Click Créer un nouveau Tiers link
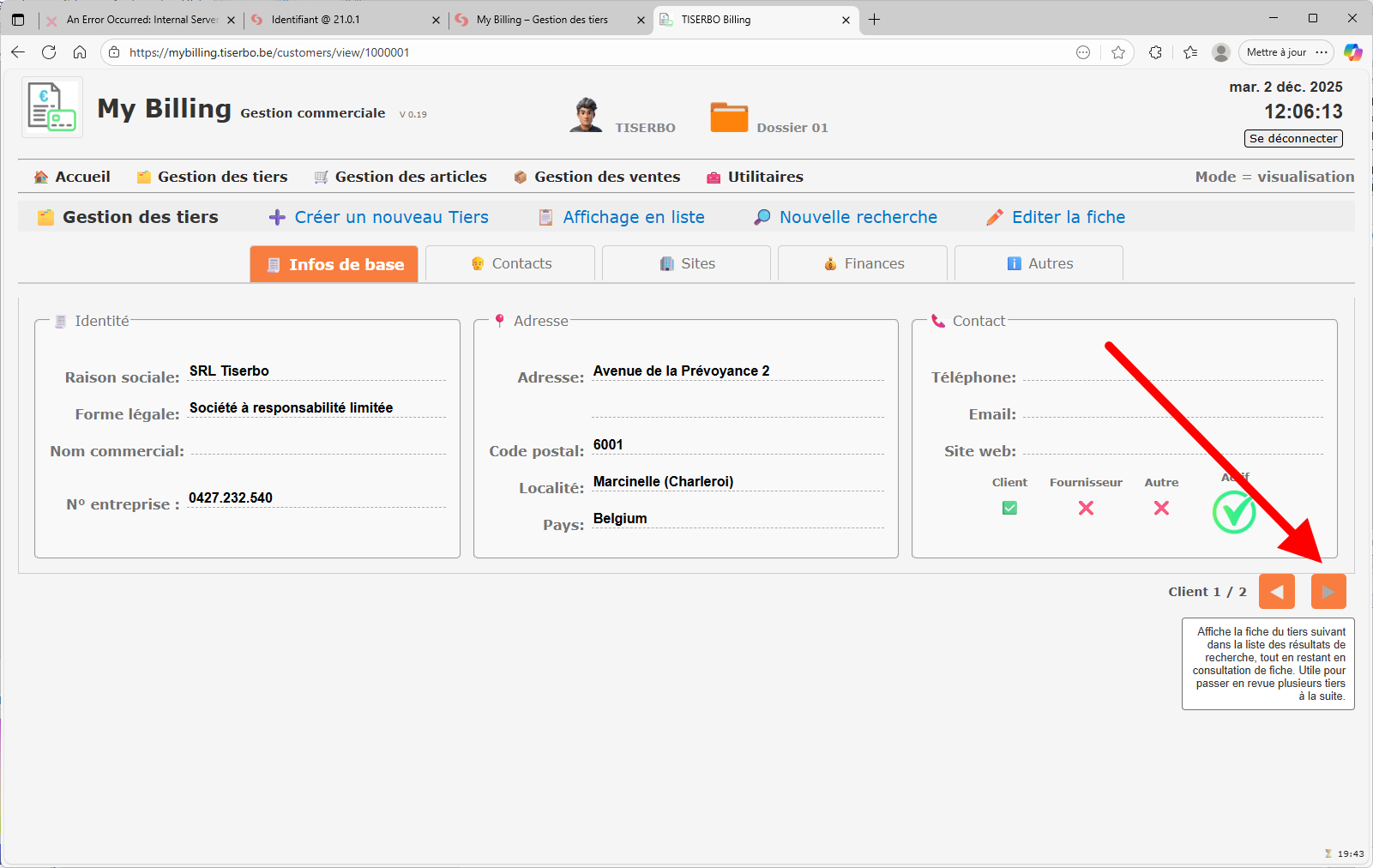The height and width of the screenshot is (868, 1373). (x=379, y=217)
